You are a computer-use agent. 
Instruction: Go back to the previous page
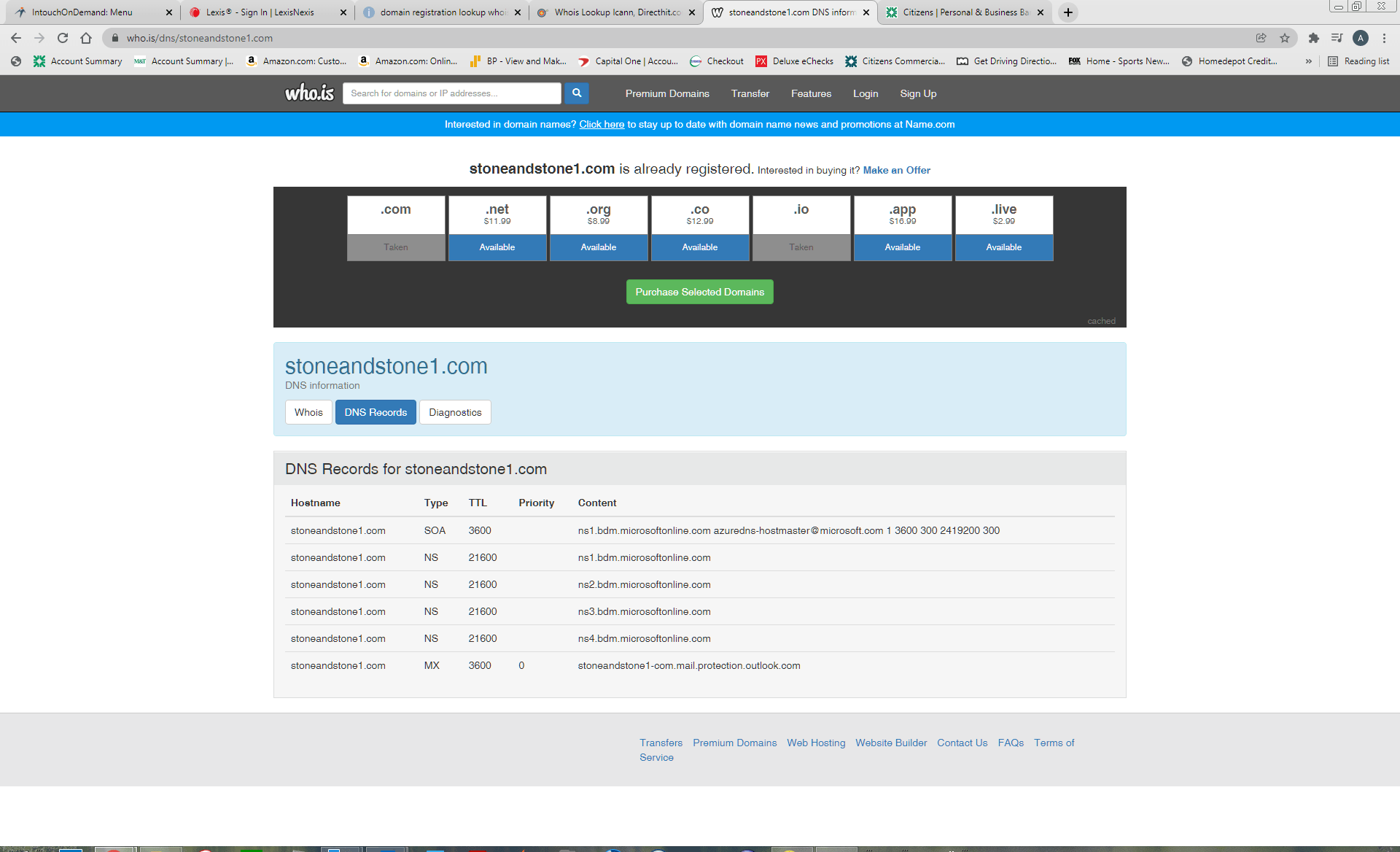click(16, 38)
